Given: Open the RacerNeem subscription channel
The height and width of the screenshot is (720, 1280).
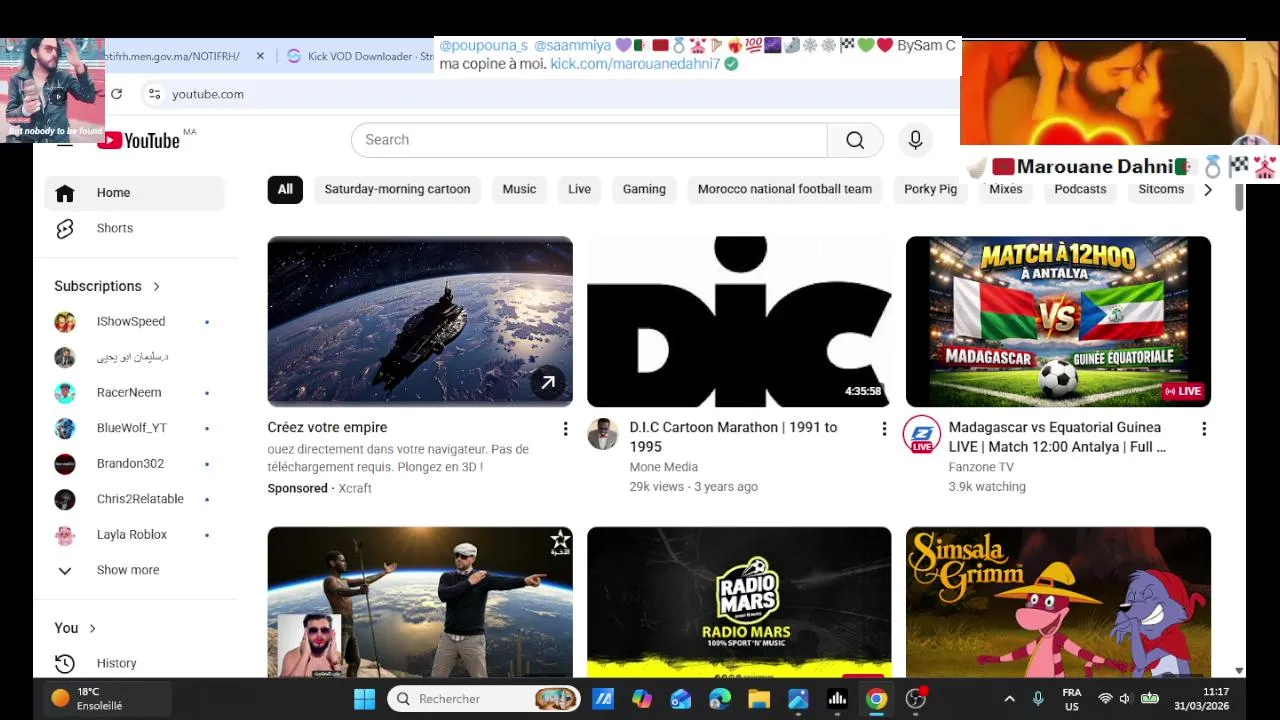Looking at the screenshot, I should point(134,393).
